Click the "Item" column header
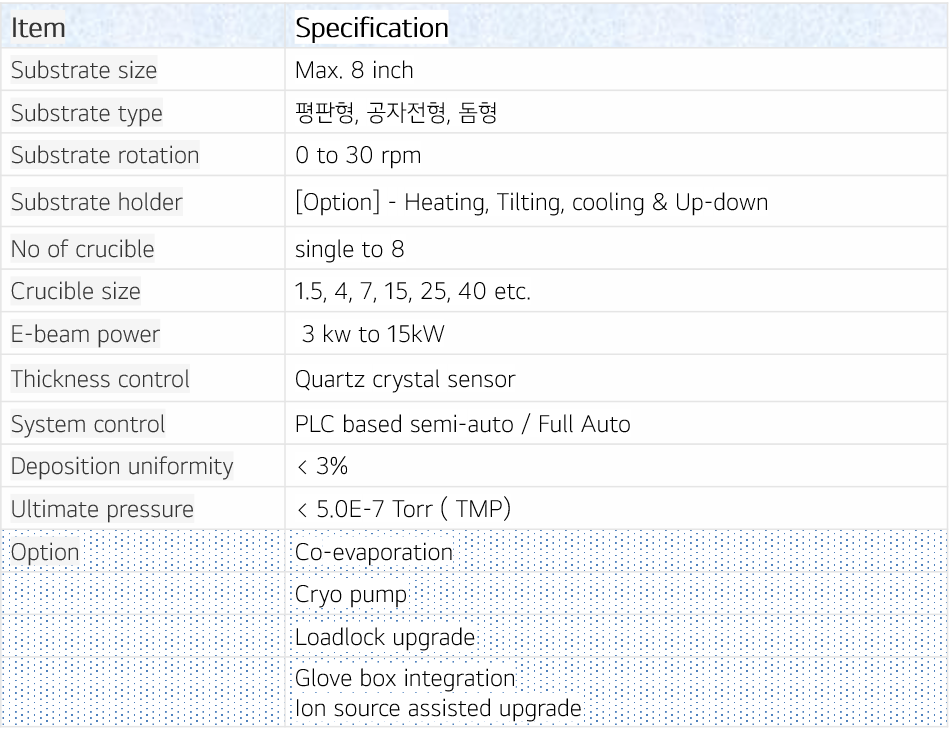The width and height of the screenshot is (950, 737). pyautogui.click(x=38, y=28)
